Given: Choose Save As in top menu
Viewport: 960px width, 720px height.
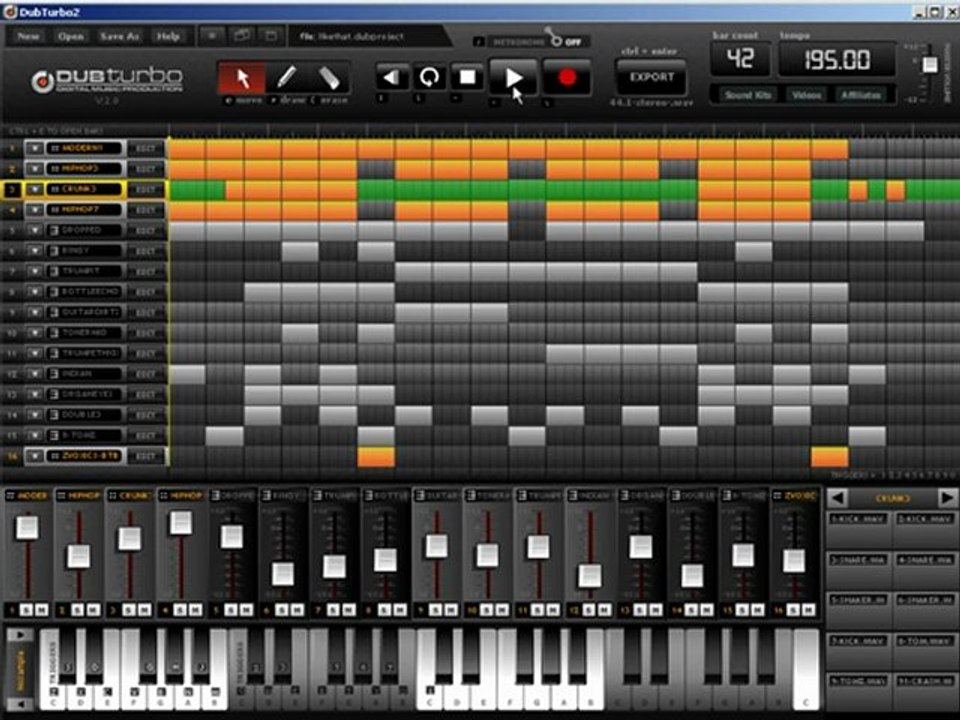Looking at the screenshot, I should click(x=119, y=36).
